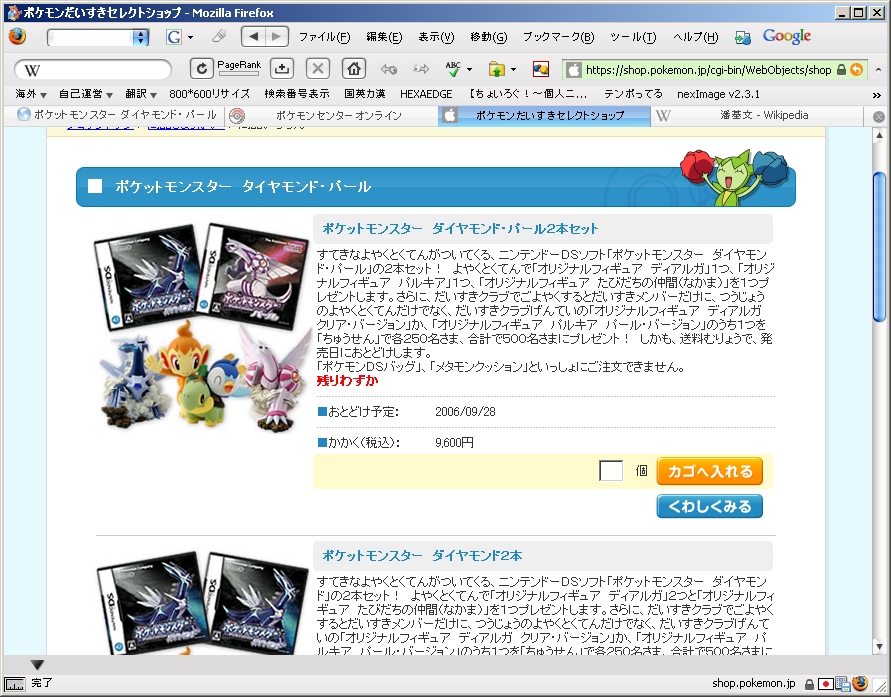Open the ブックマーク(B) menu
Screen dimensions: 891x697
pos(558,37)
